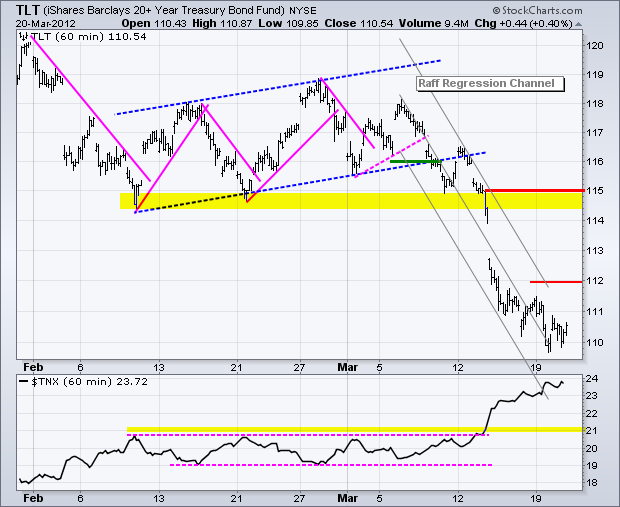Viewport: 620px width, 507px height.
Task: Click the 18 label on the TNX axis
Action: 592,483
